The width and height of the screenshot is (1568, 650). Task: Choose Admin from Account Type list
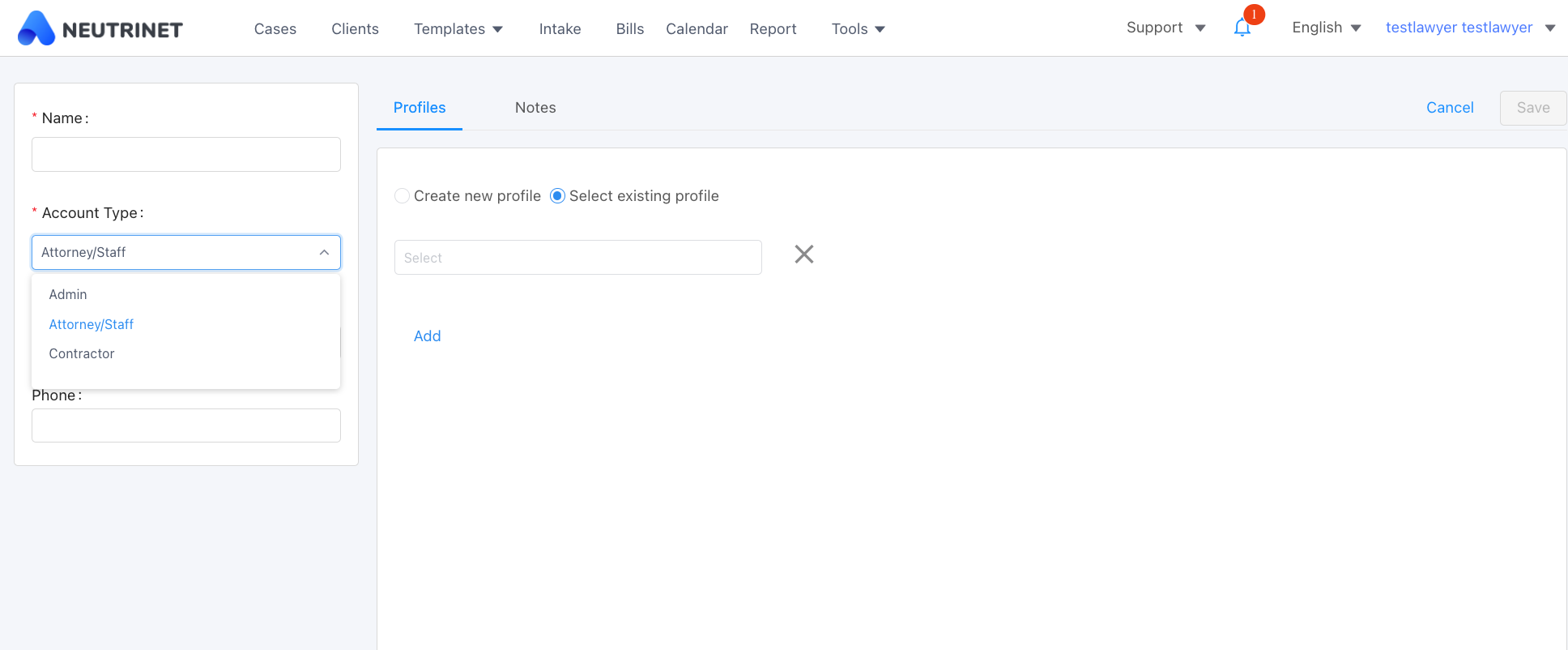68,294
